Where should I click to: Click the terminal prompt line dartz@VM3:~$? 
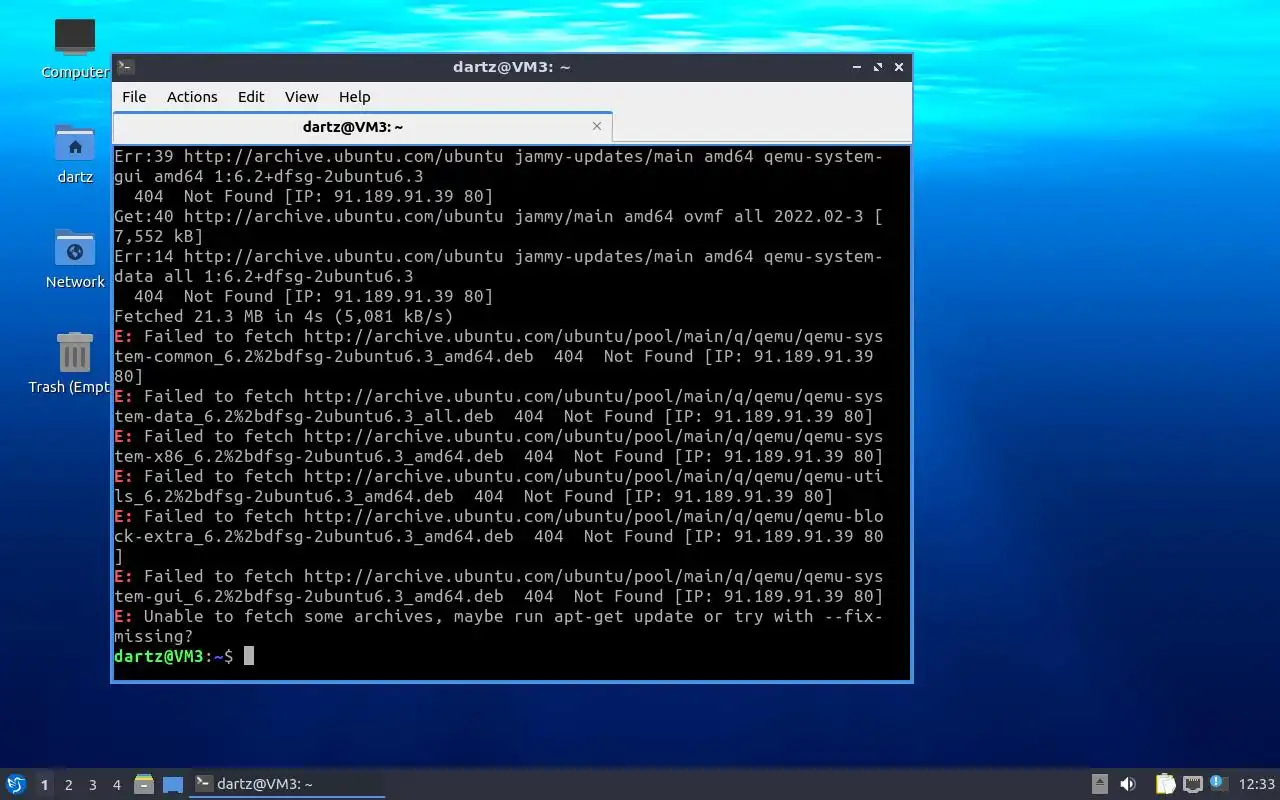click(174, 656)
